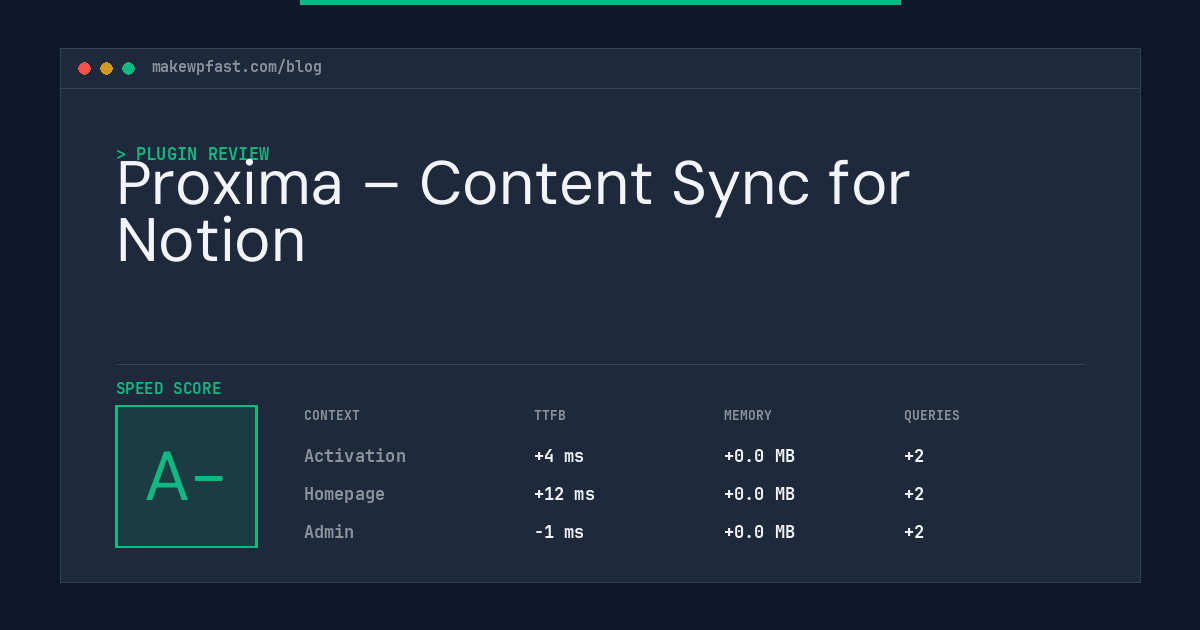This screenshot has width=1200, height=630.
Task: Click the yellow window dot
Action: 106,68
